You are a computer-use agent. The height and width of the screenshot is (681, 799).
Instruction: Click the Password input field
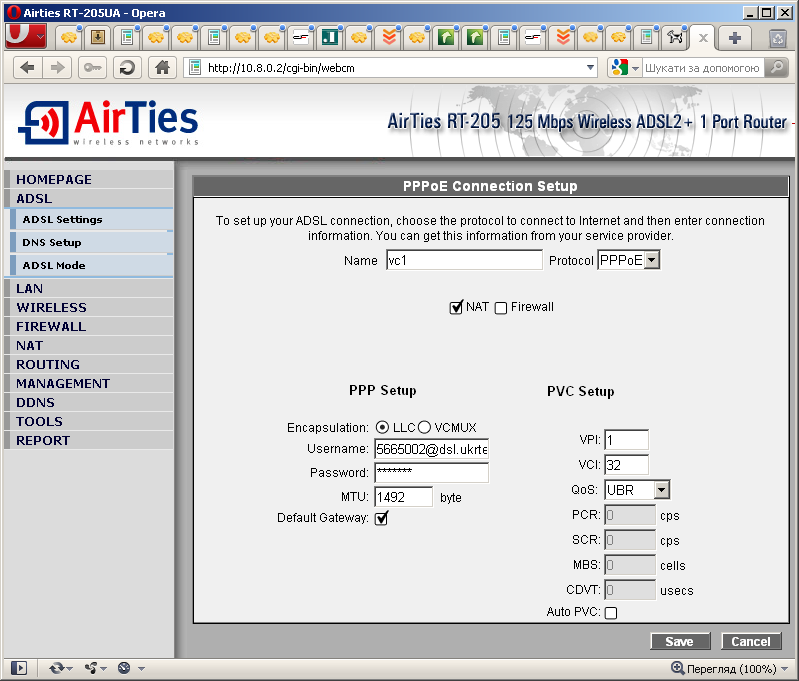coord(432,473)
